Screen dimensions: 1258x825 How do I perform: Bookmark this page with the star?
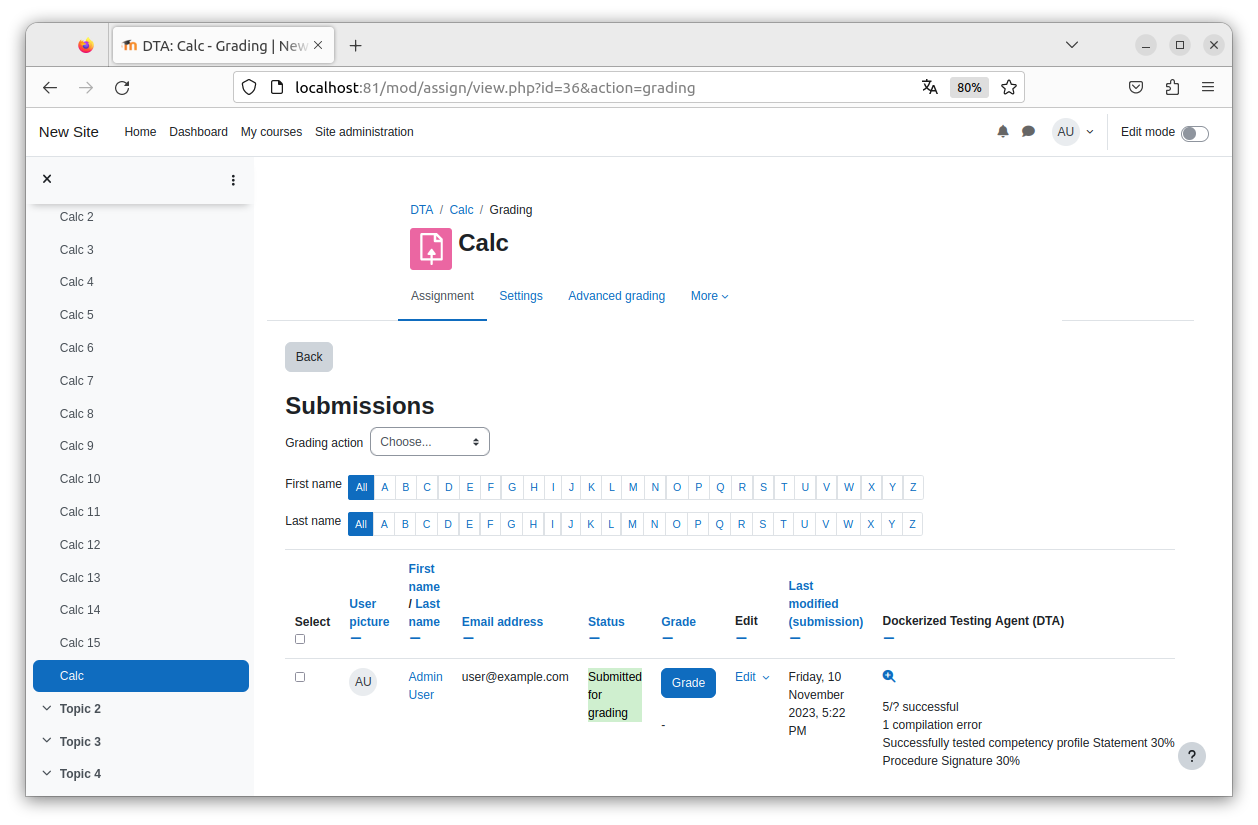point(1009,88)
